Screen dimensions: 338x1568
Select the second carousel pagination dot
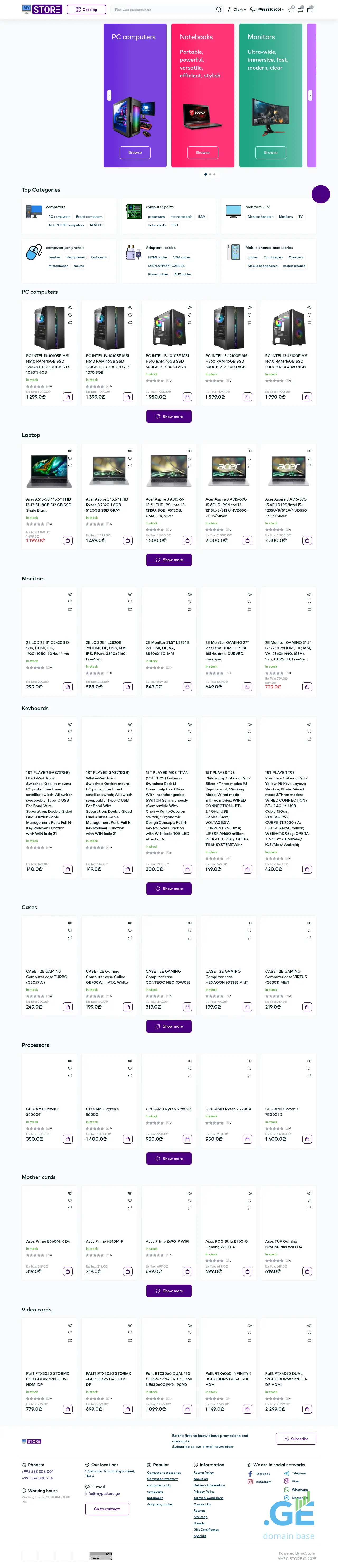pos(210,175)
